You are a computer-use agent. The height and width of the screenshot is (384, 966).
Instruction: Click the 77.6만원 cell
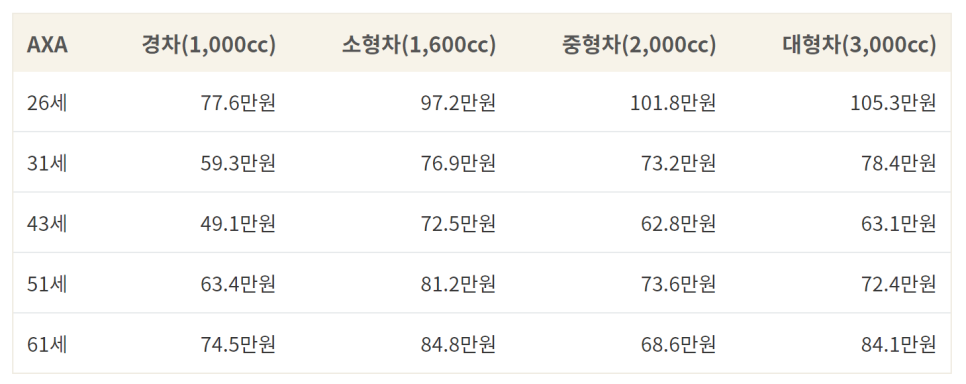[x=238, y=102]
